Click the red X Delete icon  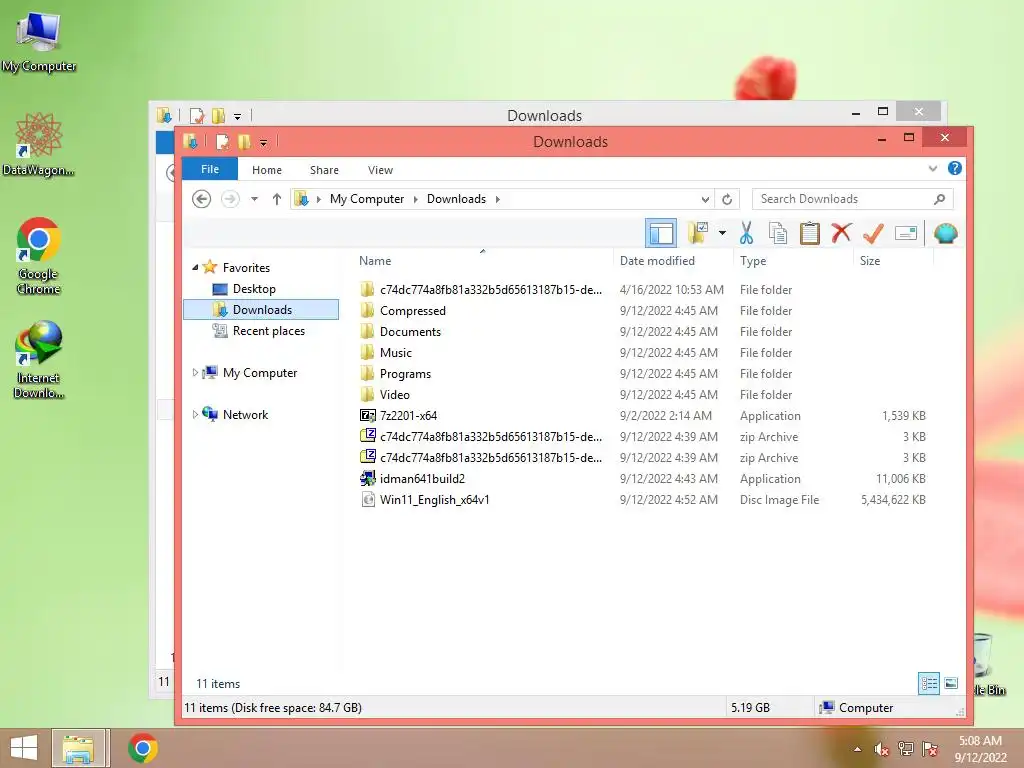[x=841, y=232]
